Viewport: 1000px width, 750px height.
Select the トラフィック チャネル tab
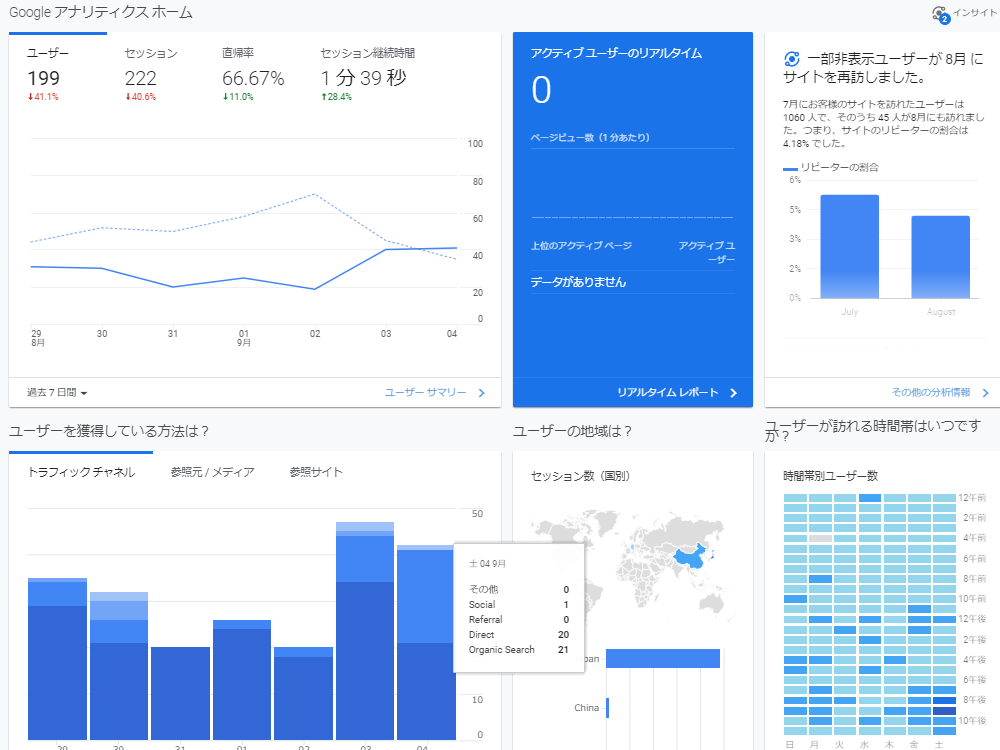click(81, 472)
